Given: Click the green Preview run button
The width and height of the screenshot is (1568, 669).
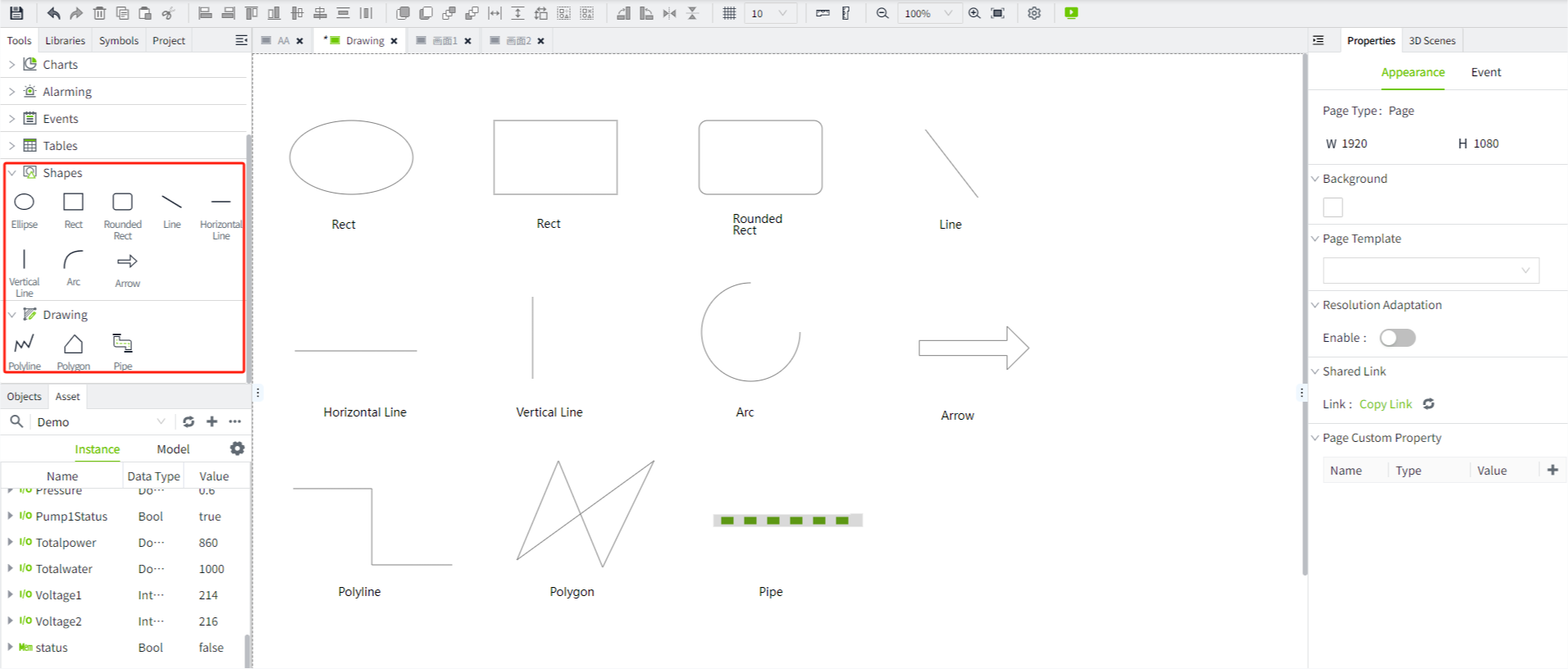Looking at the screenshot, I should click(x=1071, y=13).
